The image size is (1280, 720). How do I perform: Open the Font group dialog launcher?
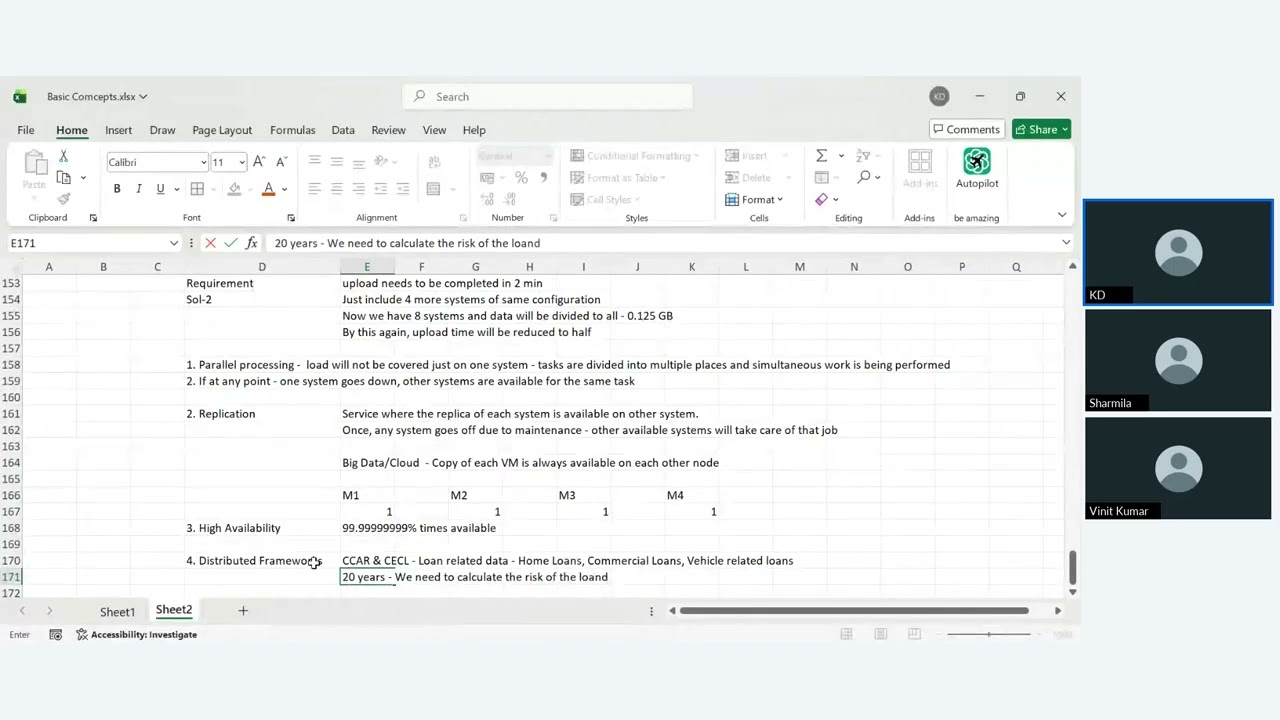click(x=291, y=218)
